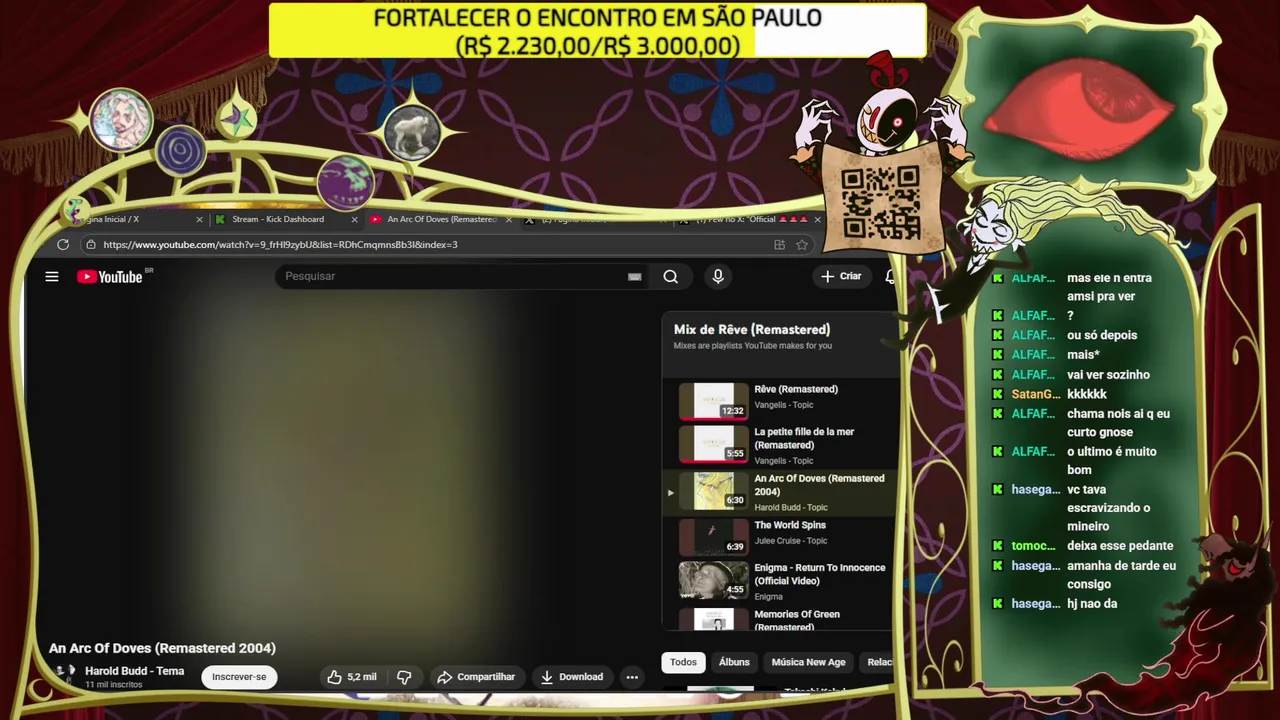Click Inscrever-se to subscribe
Screen dimensions: 1280x720
(x=239, y=677)
